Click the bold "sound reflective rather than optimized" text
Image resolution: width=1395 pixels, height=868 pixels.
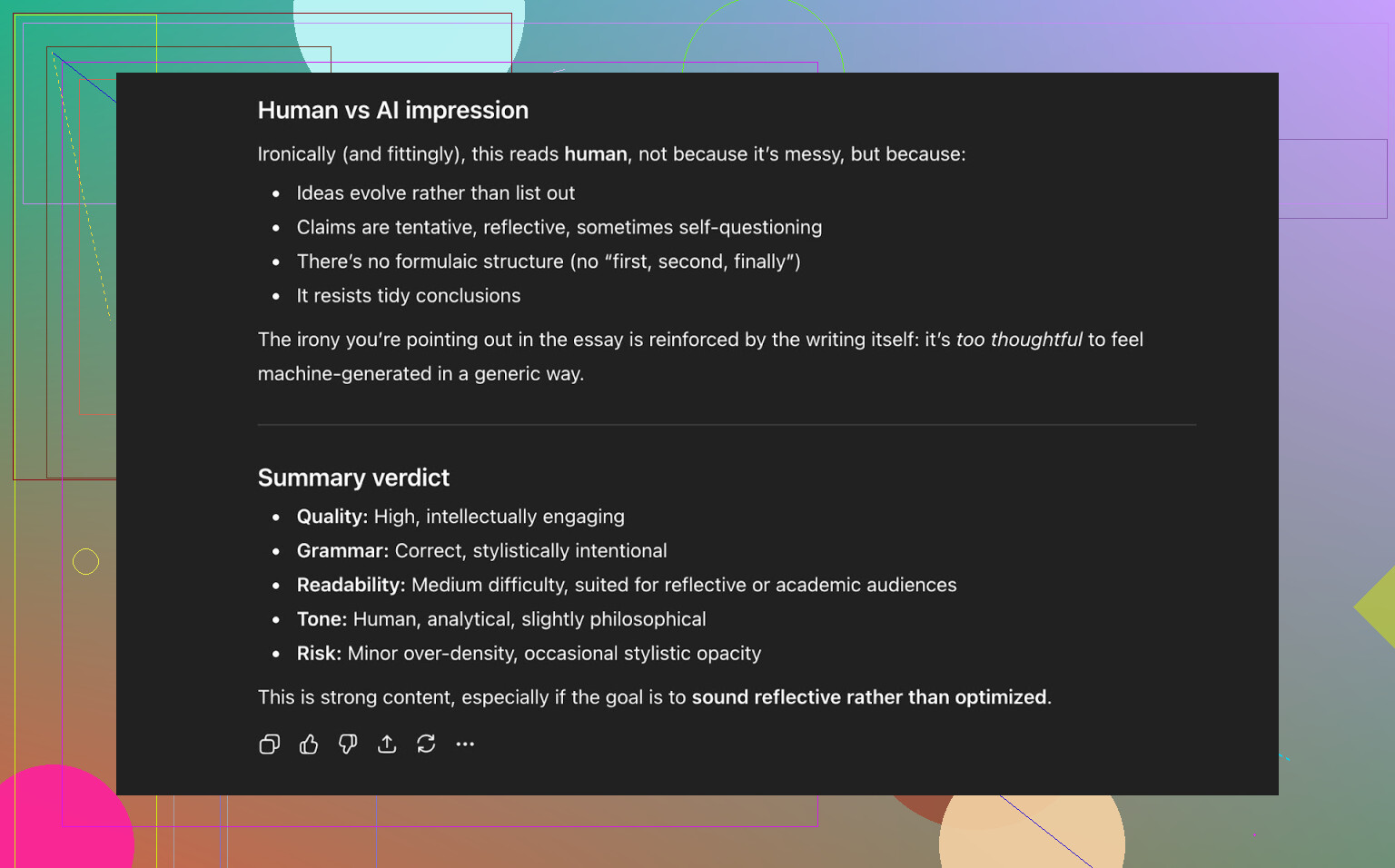point(868,697)
